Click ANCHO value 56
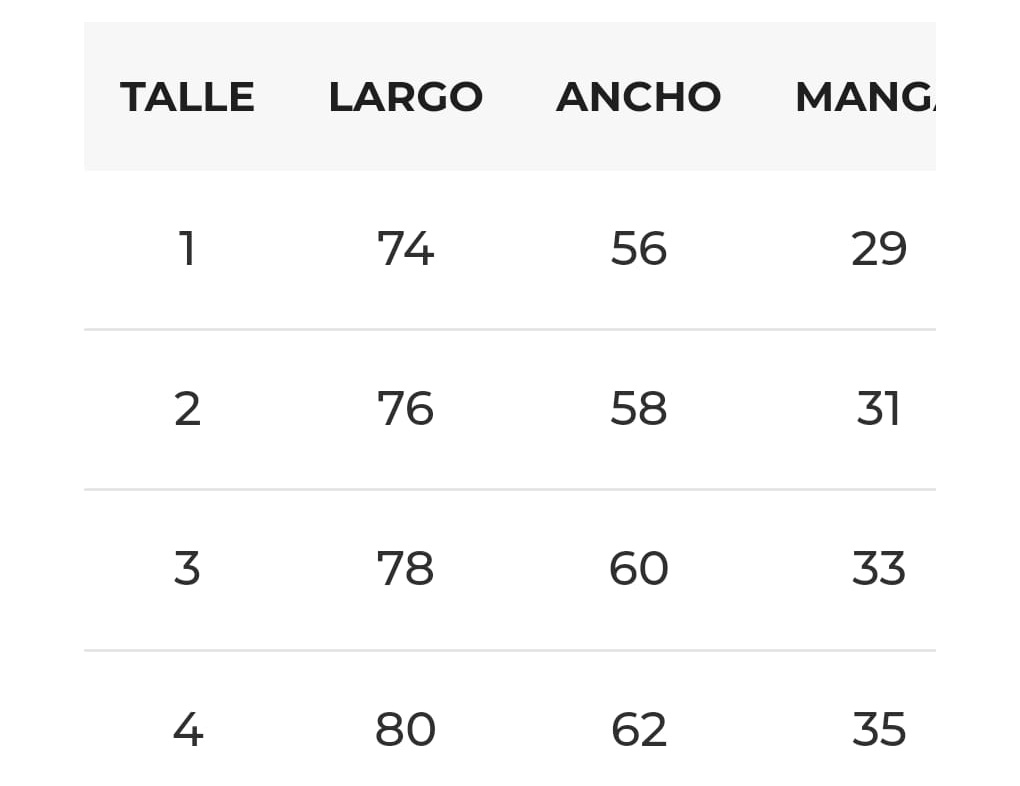The width and height of the screenshot is (1020, 786). click(x=638, y=249)
